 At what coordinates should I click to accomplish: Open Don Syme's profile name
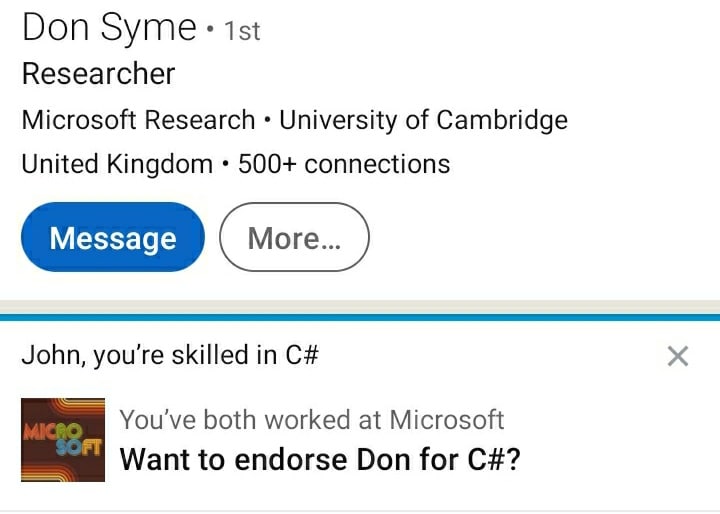pyautogui.click(x=109, y=28)
